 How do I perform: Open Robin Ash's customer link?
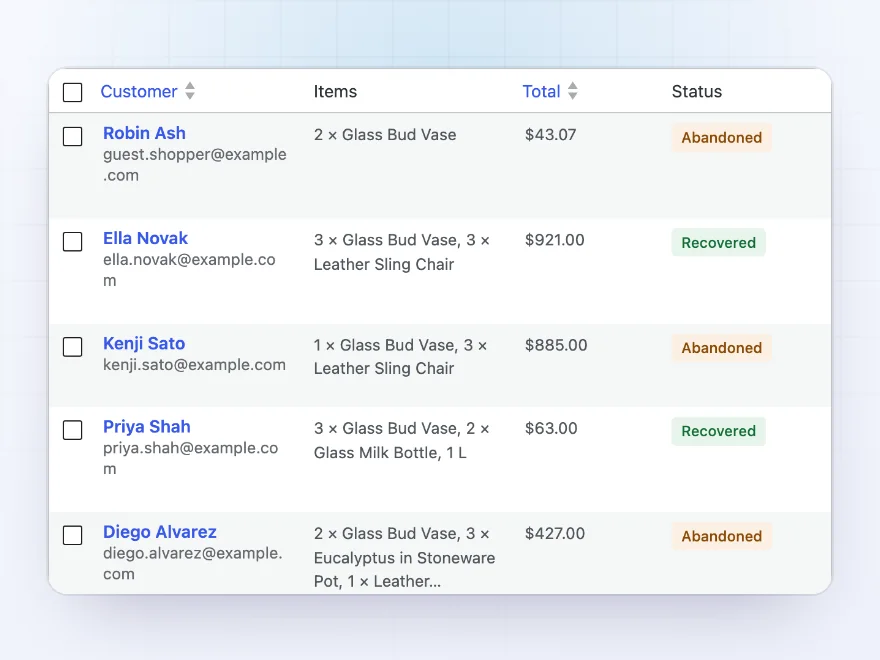click(x=144, y=133)
